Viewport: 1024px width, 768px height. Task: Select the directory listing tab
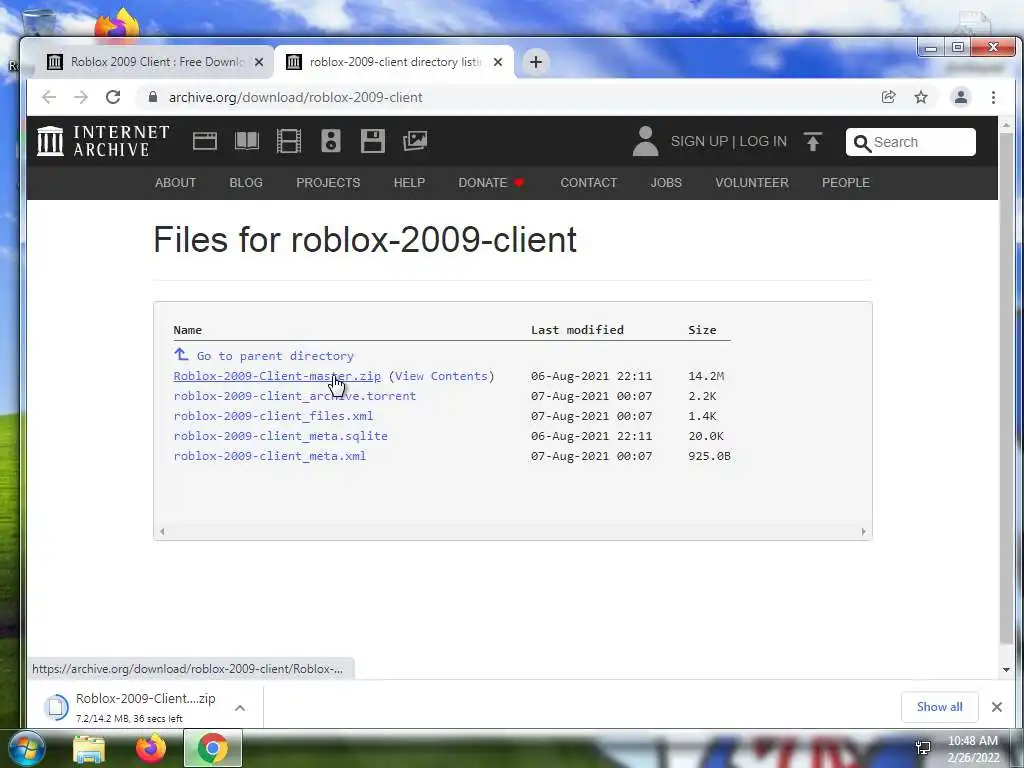pyautogui.click(x=395, y=62)
